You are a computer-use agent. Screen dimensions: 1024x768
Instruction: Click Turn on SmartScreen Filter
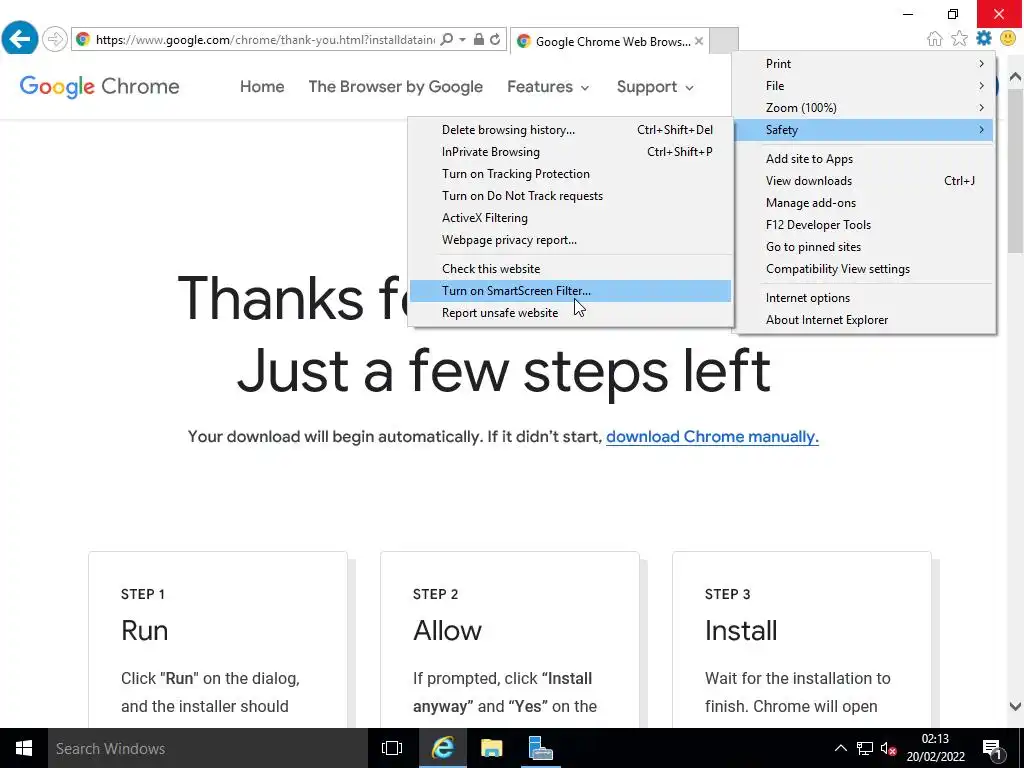[x=570, y=291]
